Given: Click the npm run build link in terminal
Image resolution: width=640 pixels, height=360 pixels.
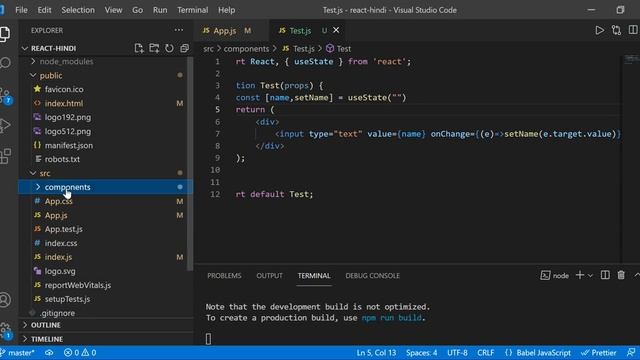Looking at the screenshot, I should pyautogui.click(x=392, y=318).
